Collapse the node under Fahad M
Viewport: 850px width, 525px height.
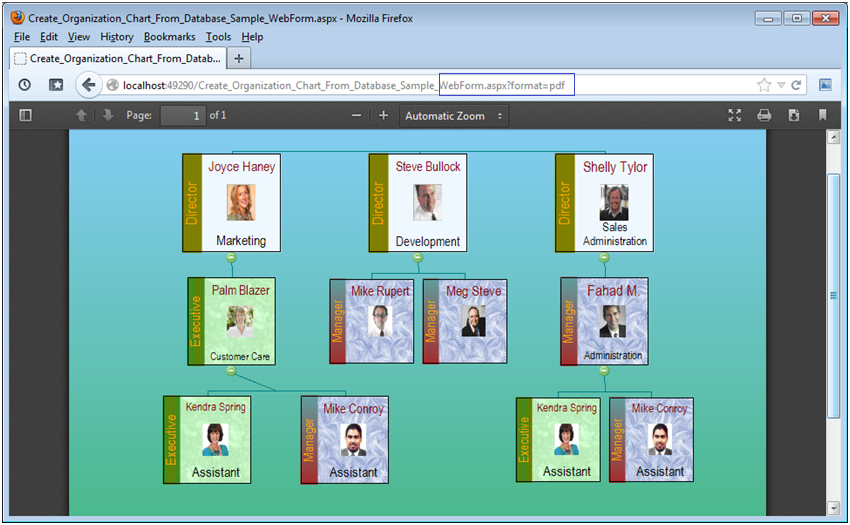click(604, 371)
